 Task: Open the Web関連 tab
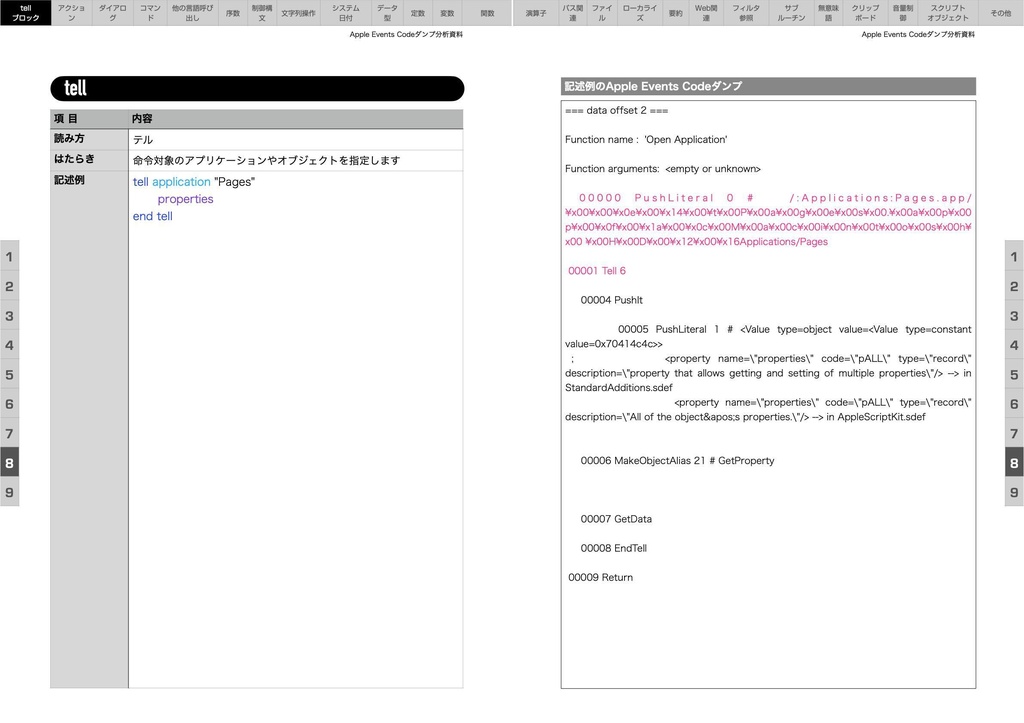click(706, 11)
